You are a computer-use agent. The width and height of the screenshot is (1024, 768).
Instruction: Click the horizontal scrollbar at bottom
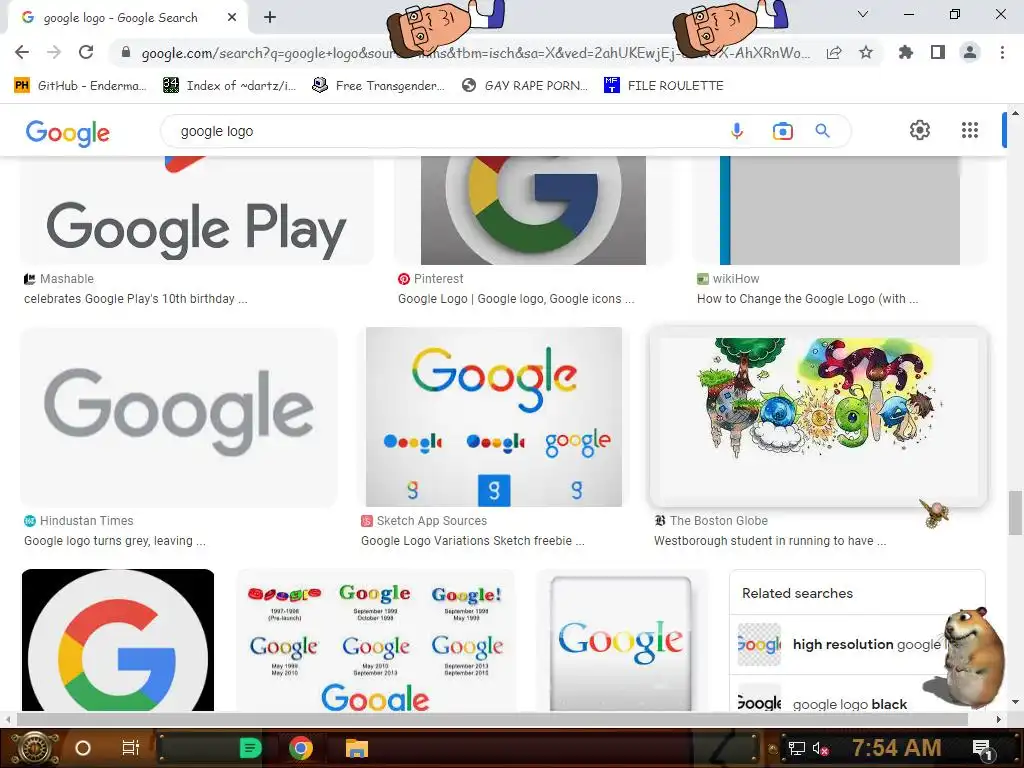[492, 719]
